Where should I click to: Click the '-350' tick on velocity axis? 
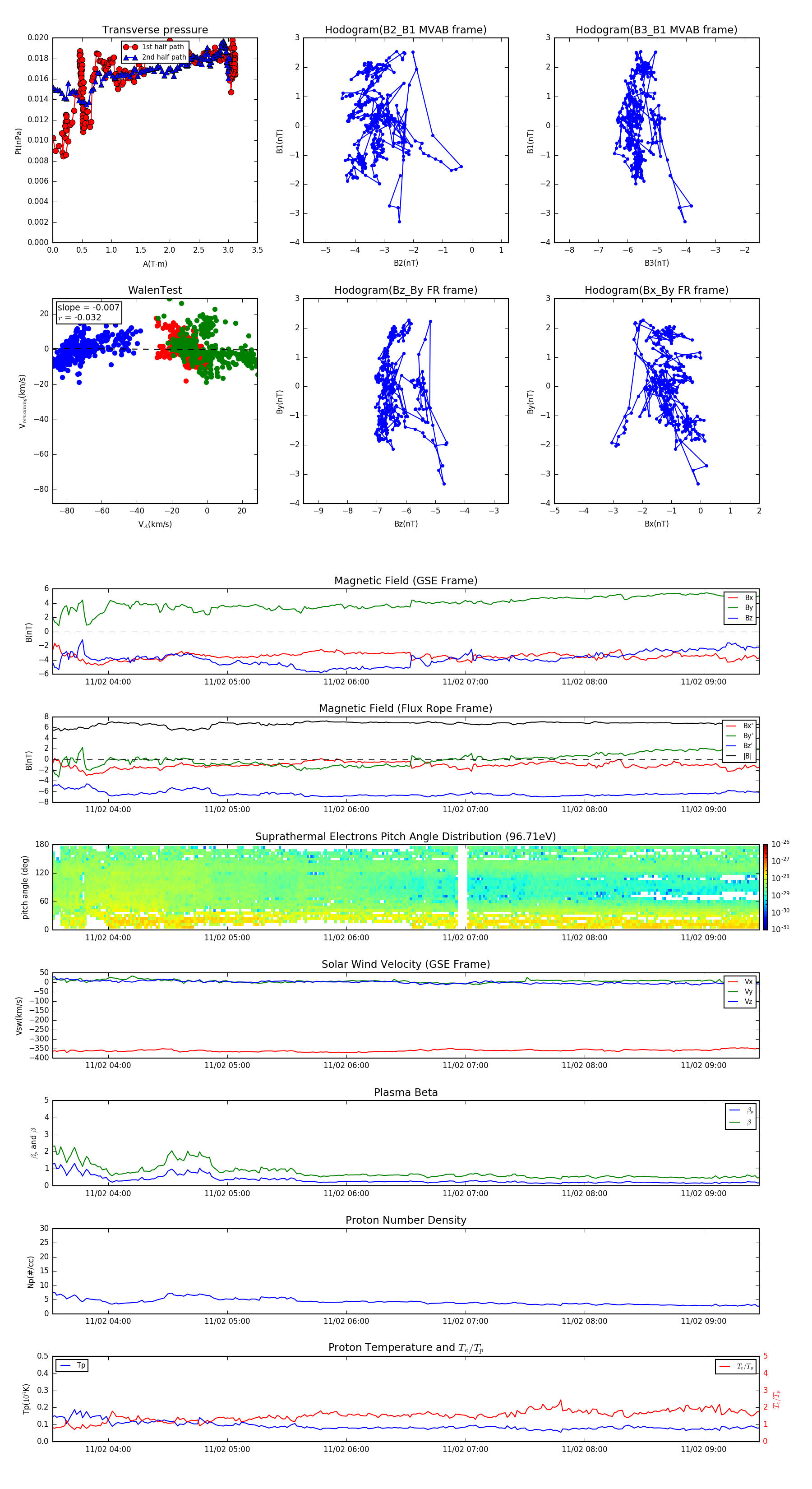point(39,1049)
